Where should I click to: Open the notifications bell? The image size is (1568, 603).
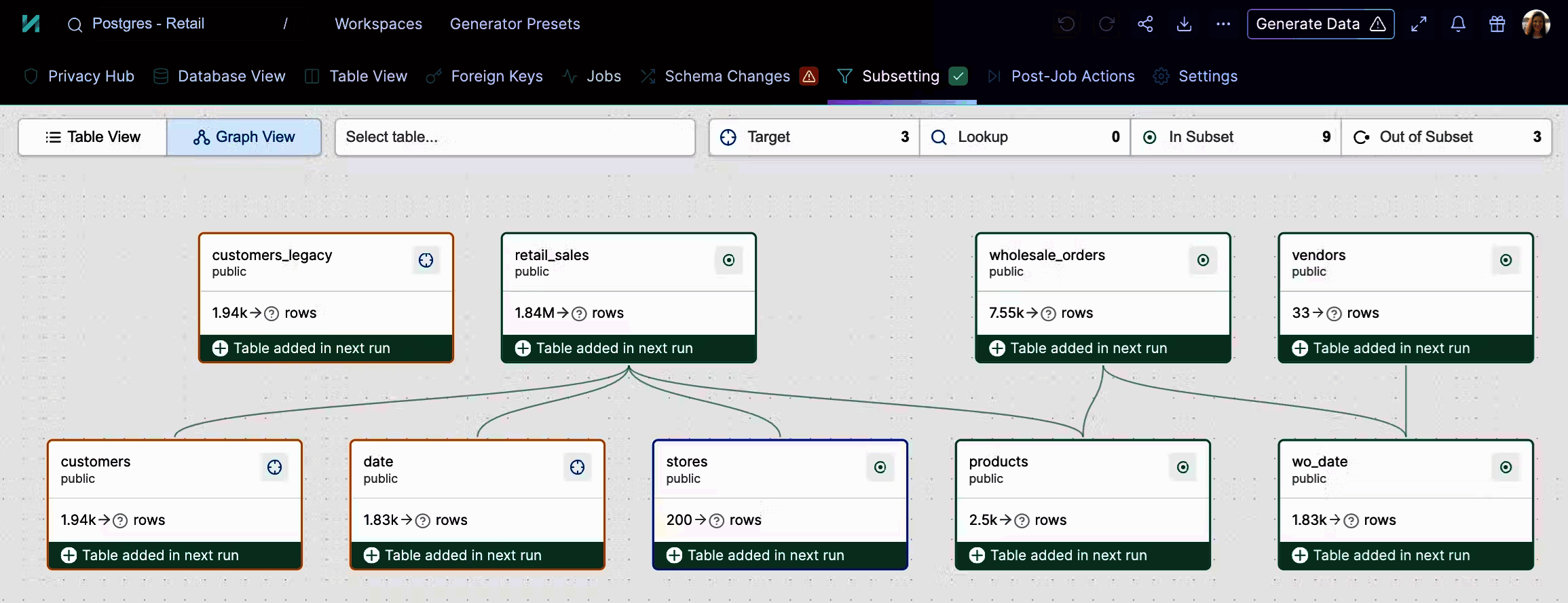click(x=1458, y=24)
